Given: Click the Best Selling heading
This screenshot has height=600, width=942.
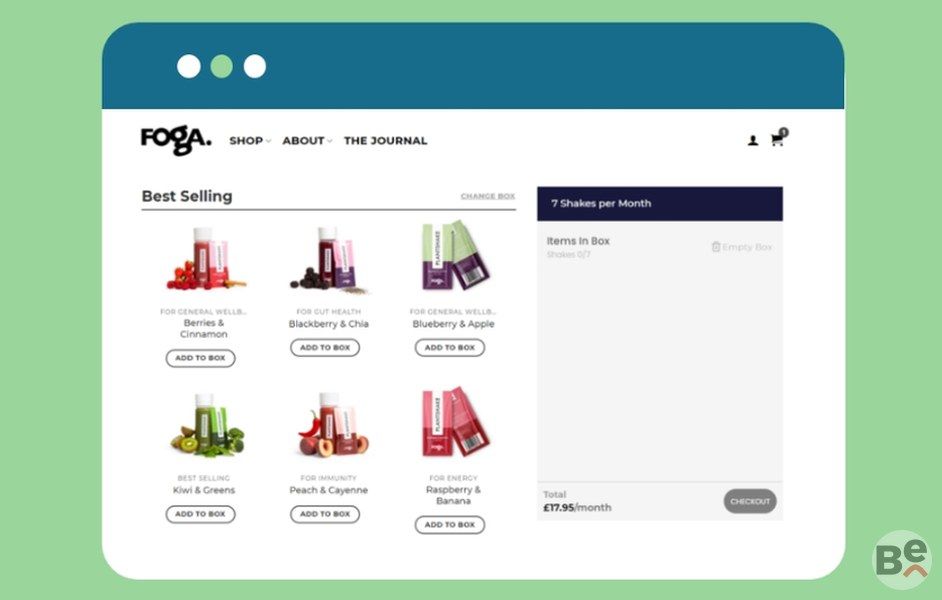Looking at the screenshot, I should coord(187,196).
